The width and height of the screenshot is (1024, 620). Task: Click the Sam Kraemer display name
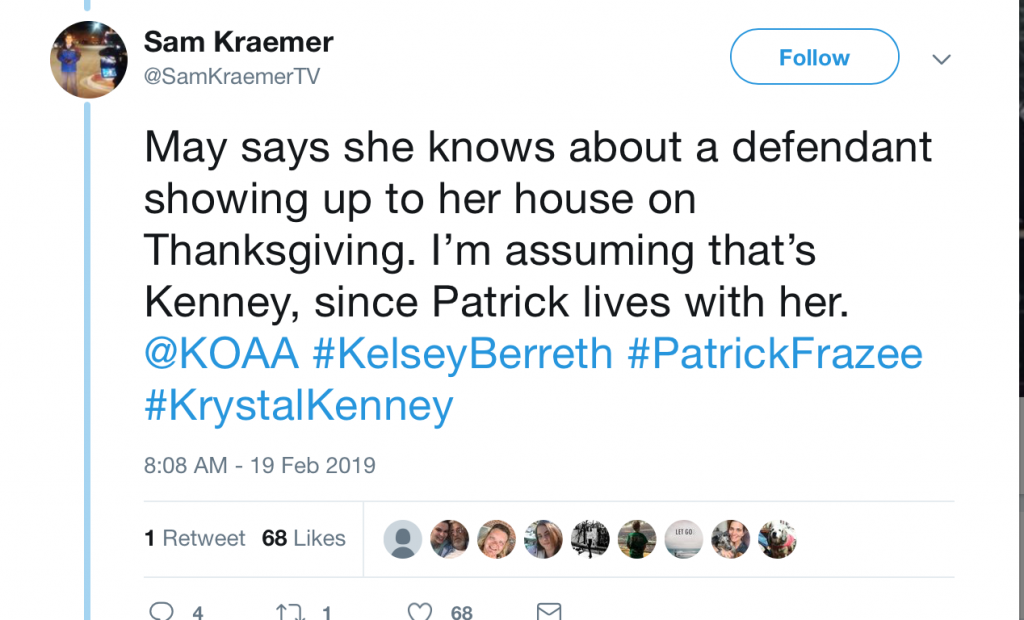(x=239, y=42)
